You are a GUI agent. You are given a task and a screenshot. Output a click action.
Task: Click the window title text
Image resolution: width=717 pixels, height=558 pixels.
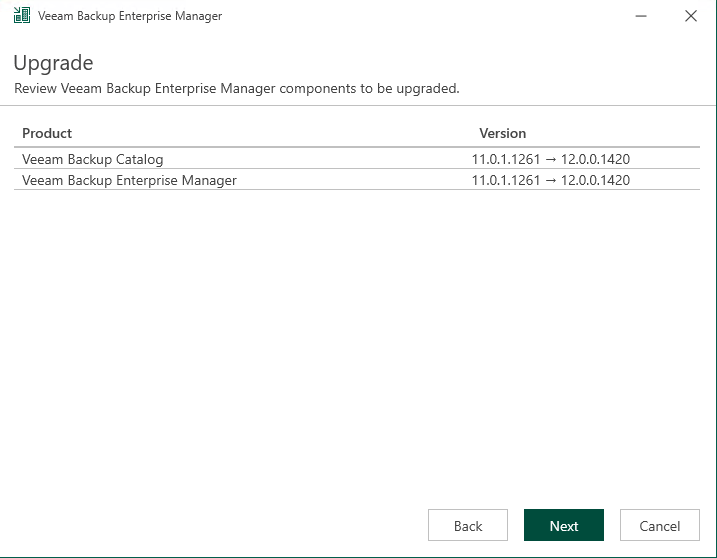click(130, 16)
